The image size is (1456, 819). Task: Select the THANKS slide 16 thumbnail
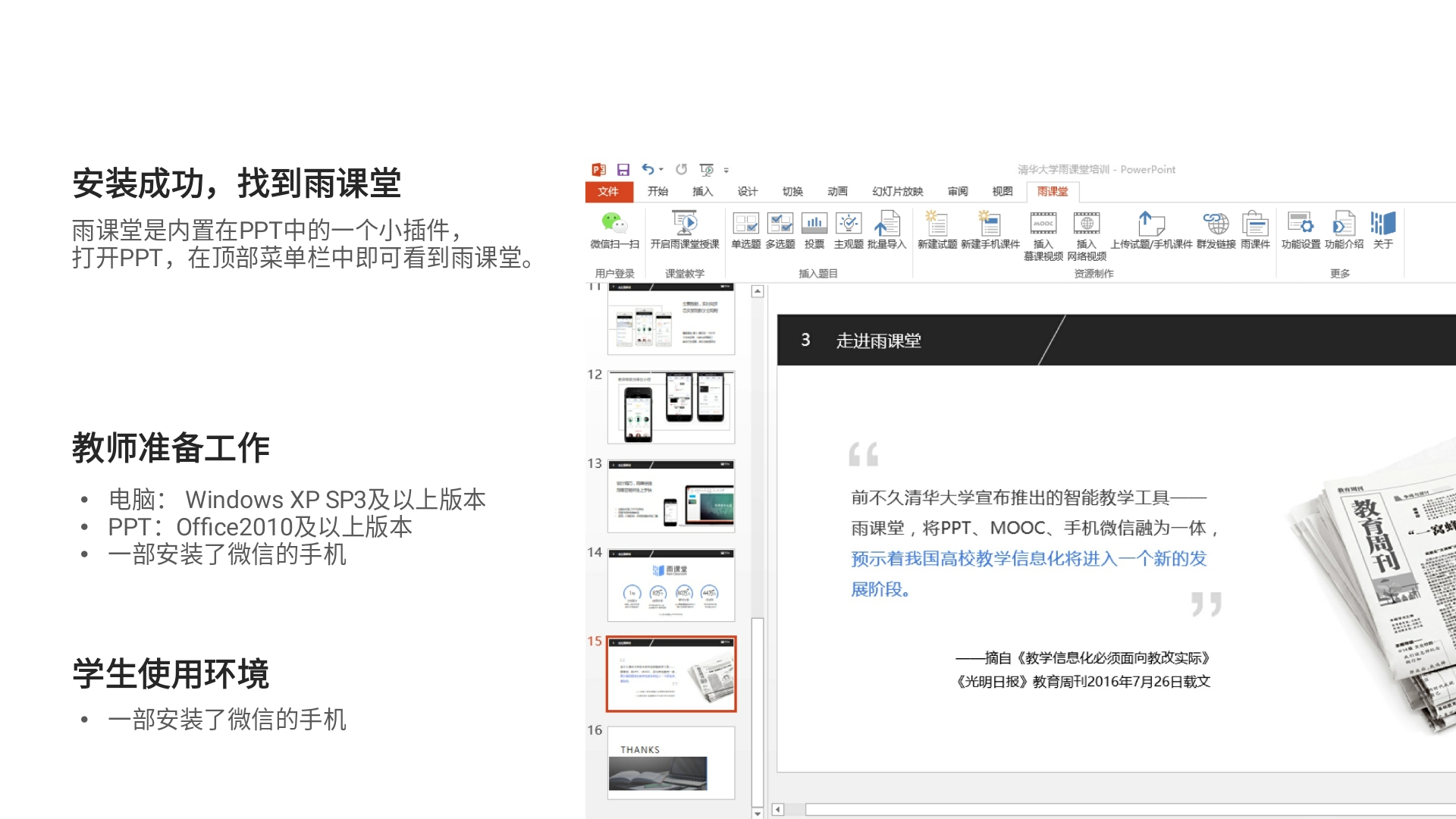point(671,763)
